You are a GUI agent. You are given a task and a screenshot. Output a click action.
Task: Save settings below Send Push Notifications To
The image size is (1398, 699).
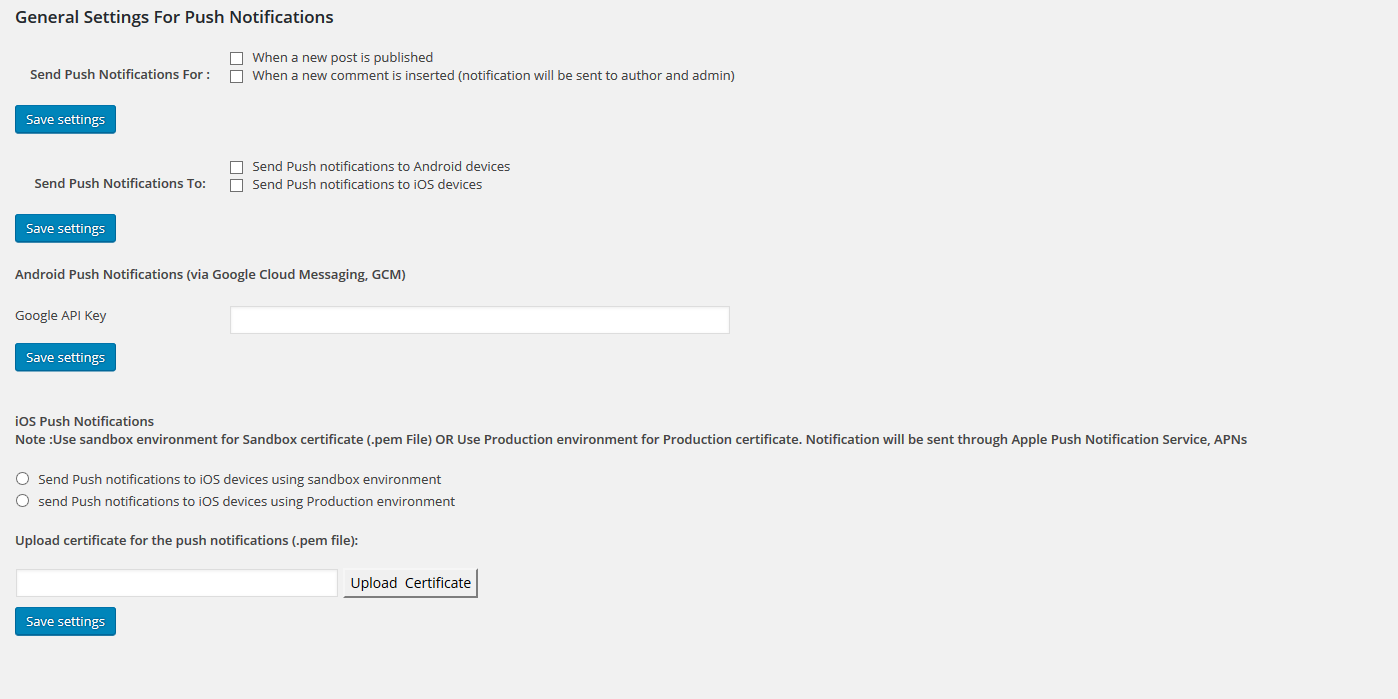pos(65,228)
